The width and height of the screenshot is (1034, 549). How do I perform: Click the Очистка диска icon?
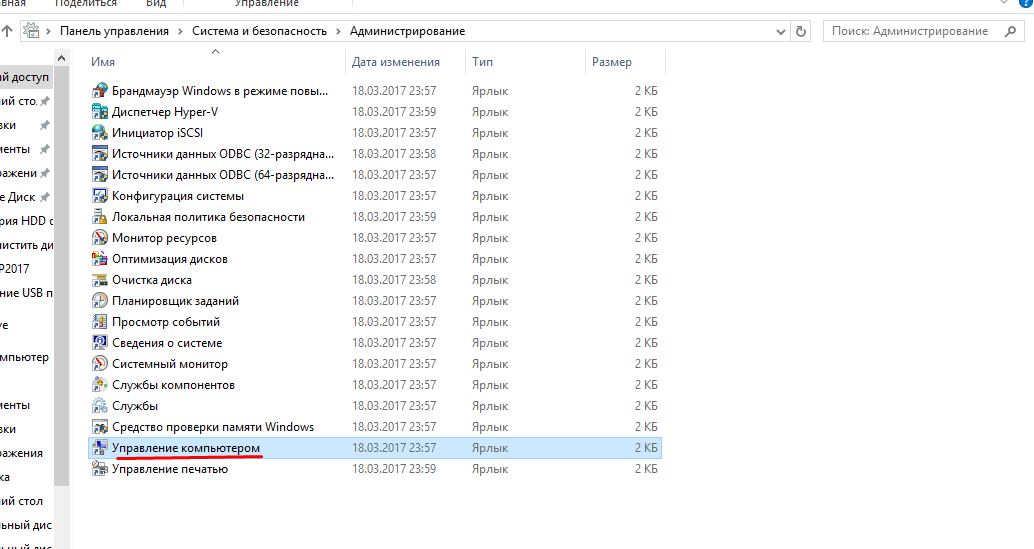coord(99,280)
